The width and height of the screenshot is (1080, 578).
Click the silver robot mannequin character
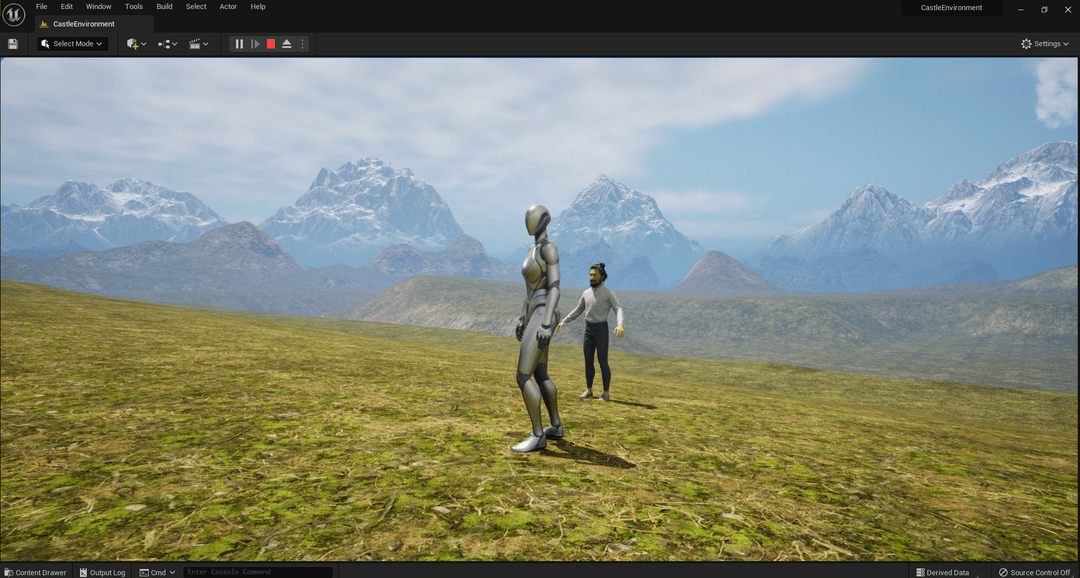pos(539,328)
